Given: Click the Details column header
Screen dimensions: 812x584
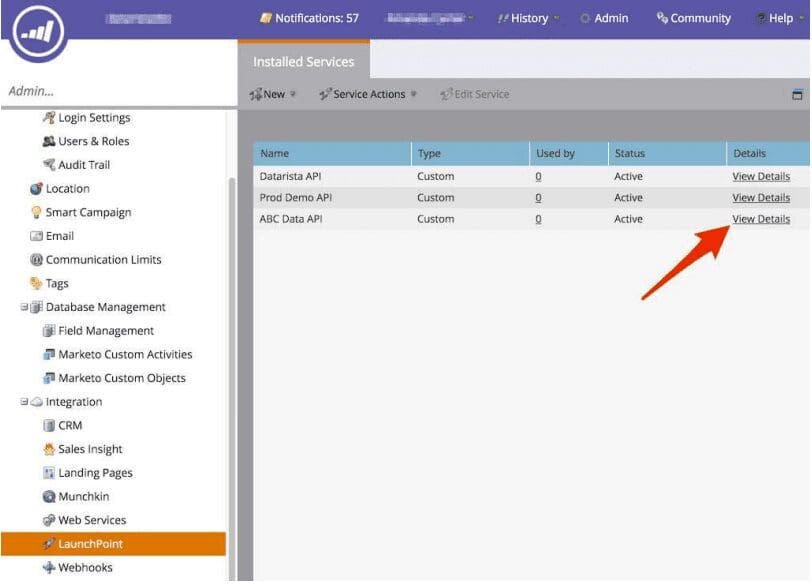Looking at the screenshot, I should 768,154.
